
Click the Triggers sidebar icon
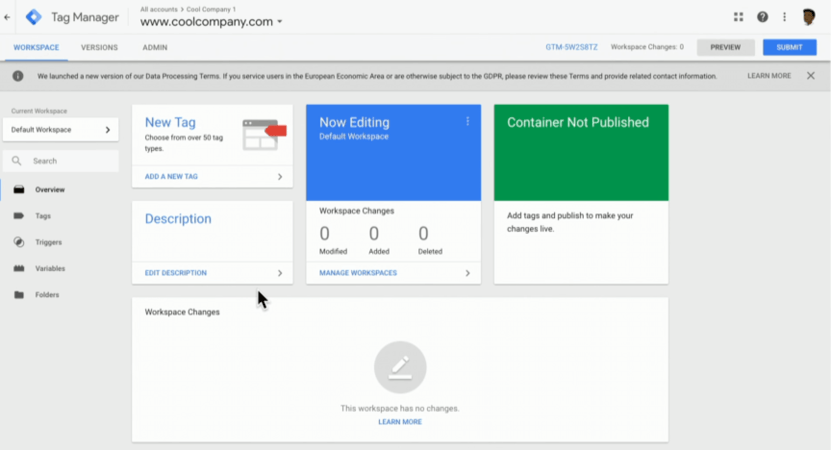pyautogui.click(x=19, y=242)
